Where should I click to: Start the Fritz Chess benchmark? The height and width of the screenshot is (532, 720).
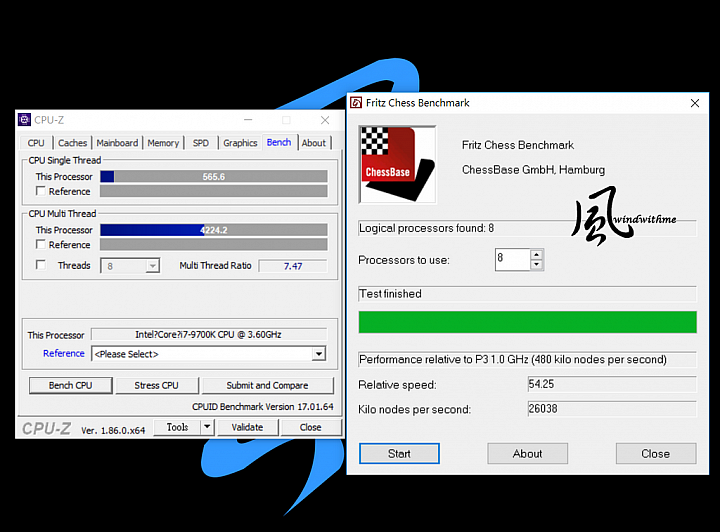(x=399, y=454)
